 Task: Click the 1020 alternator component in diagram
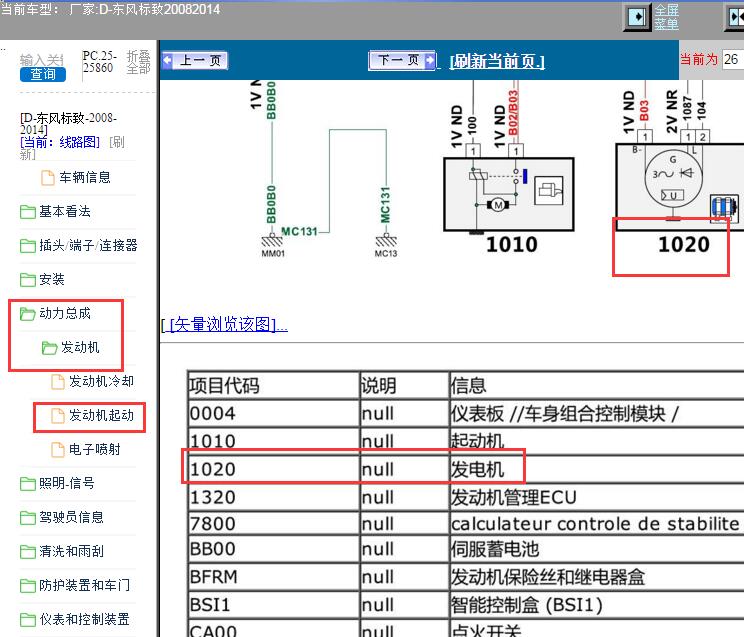pyautogui.click(x=679, y=187)
